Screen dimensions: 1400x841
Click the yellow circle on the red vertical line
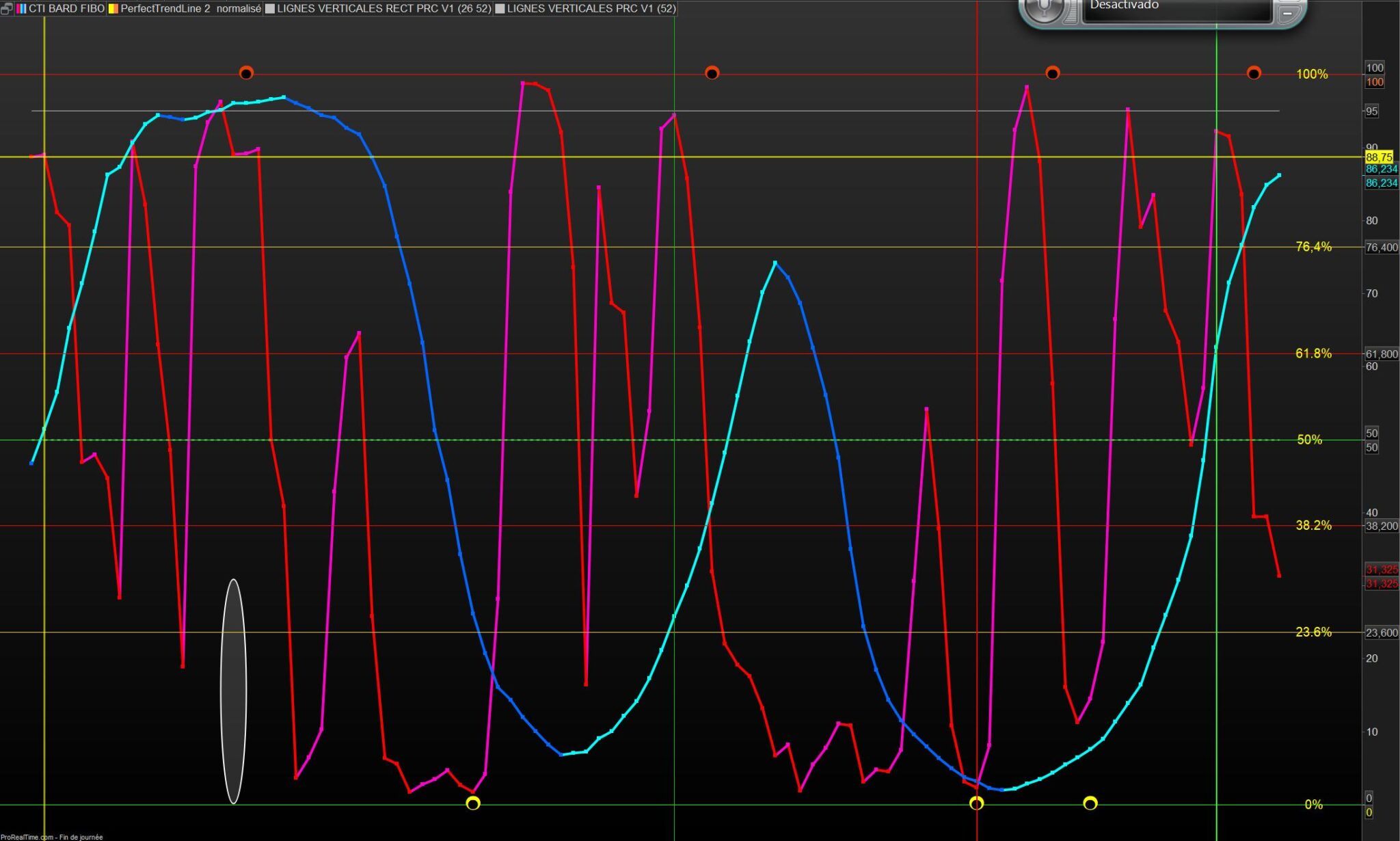coord(976,803)
